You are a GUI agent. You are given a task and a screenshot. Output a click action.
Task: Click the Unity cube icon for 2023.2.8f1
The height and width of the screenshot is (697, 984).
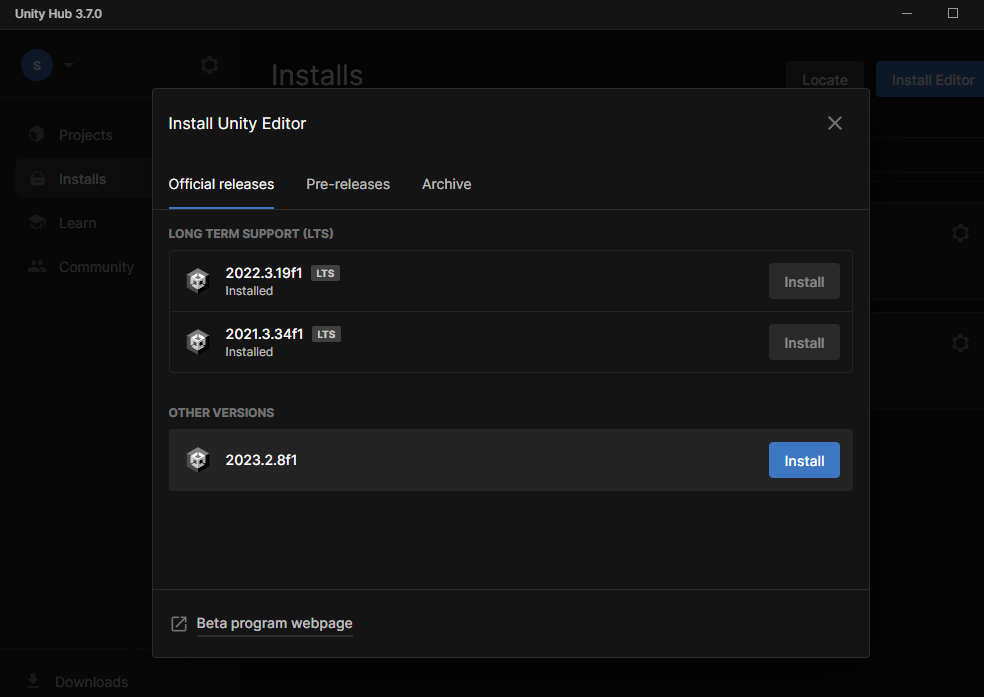[198, 460]
